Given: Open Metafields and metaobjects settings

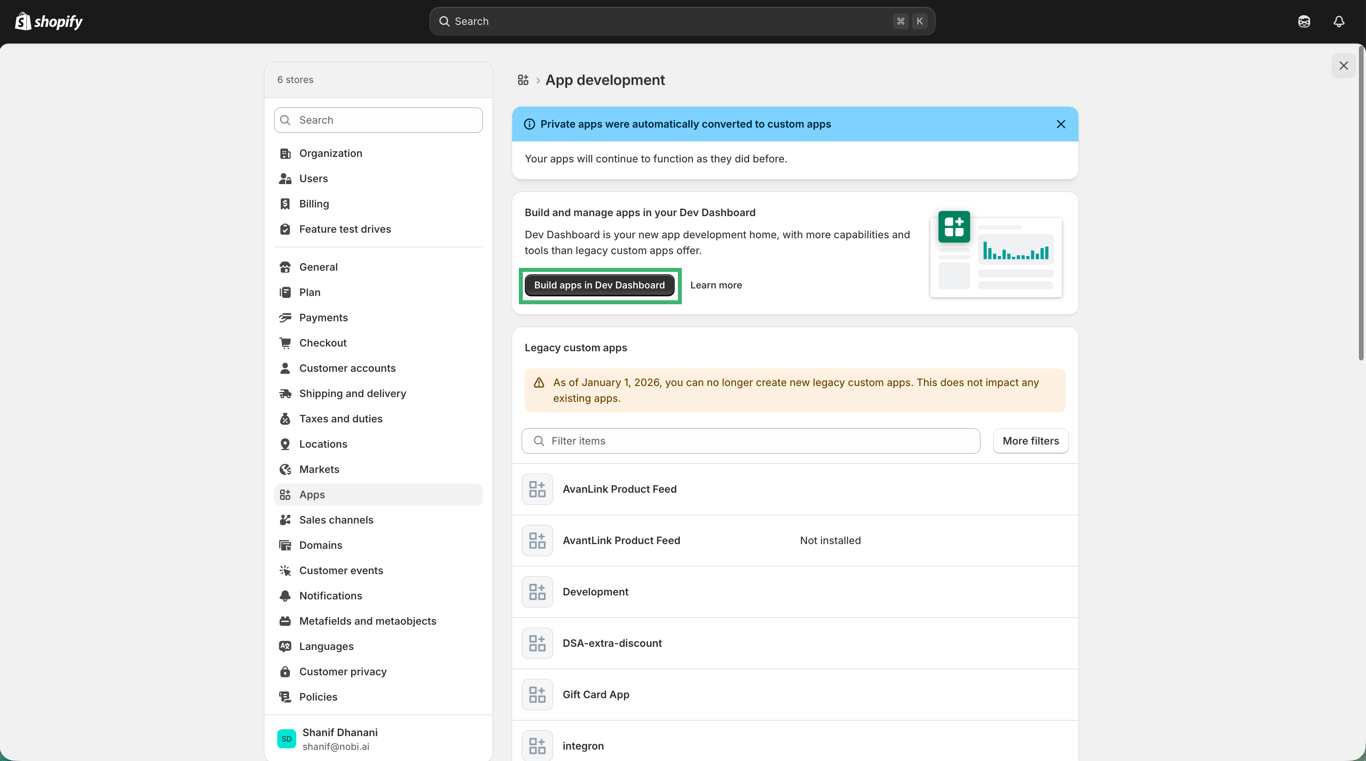Looking at the screenshot, I should [378, 621].
